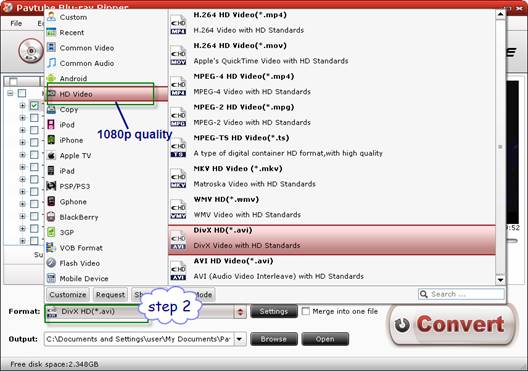The image size is (528, 371).
Task: Choose the Common Audio music note icon
Action: pos(51,63)
